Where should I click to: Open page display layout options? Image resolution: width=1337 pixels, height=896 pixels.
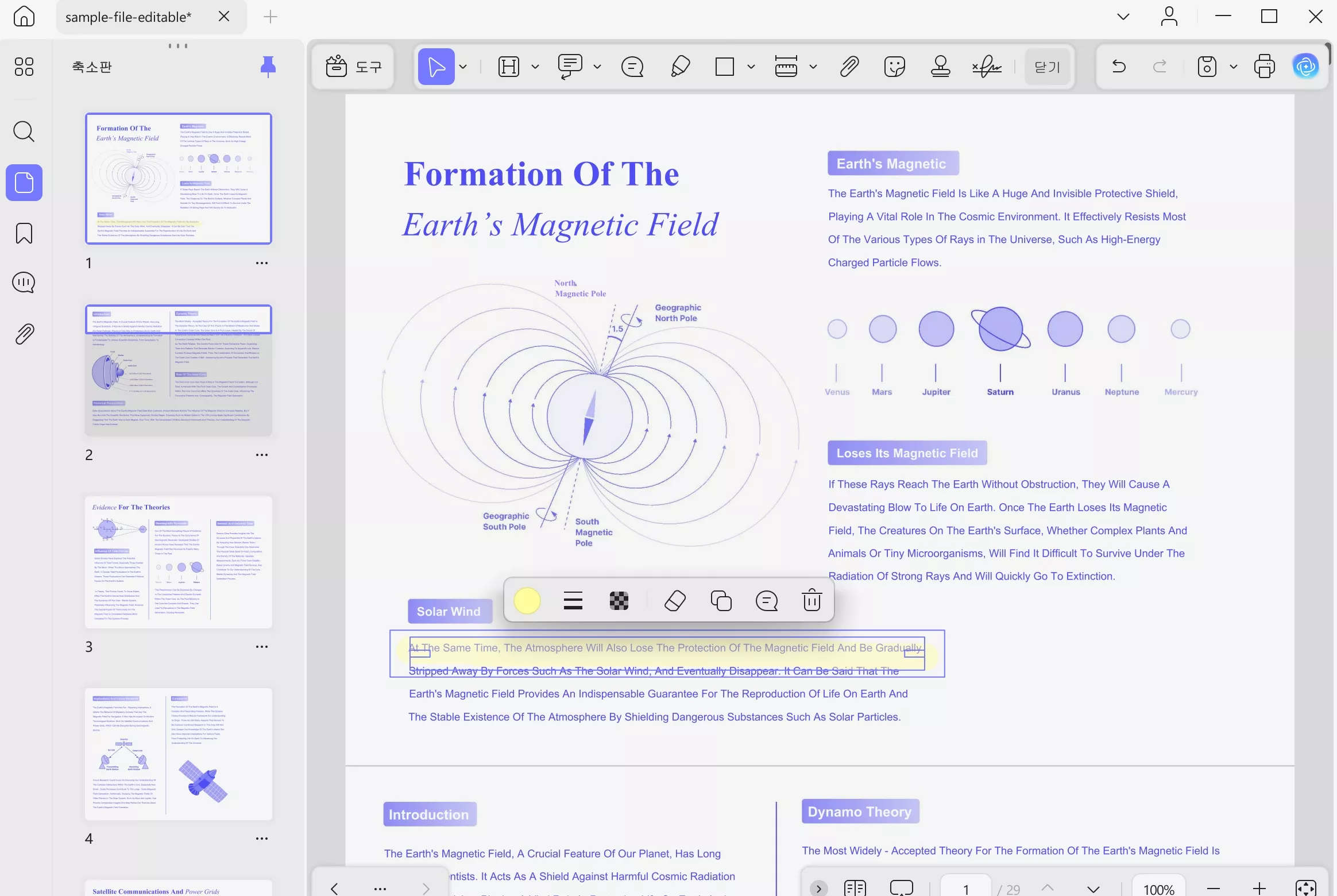tap(855, 889)
